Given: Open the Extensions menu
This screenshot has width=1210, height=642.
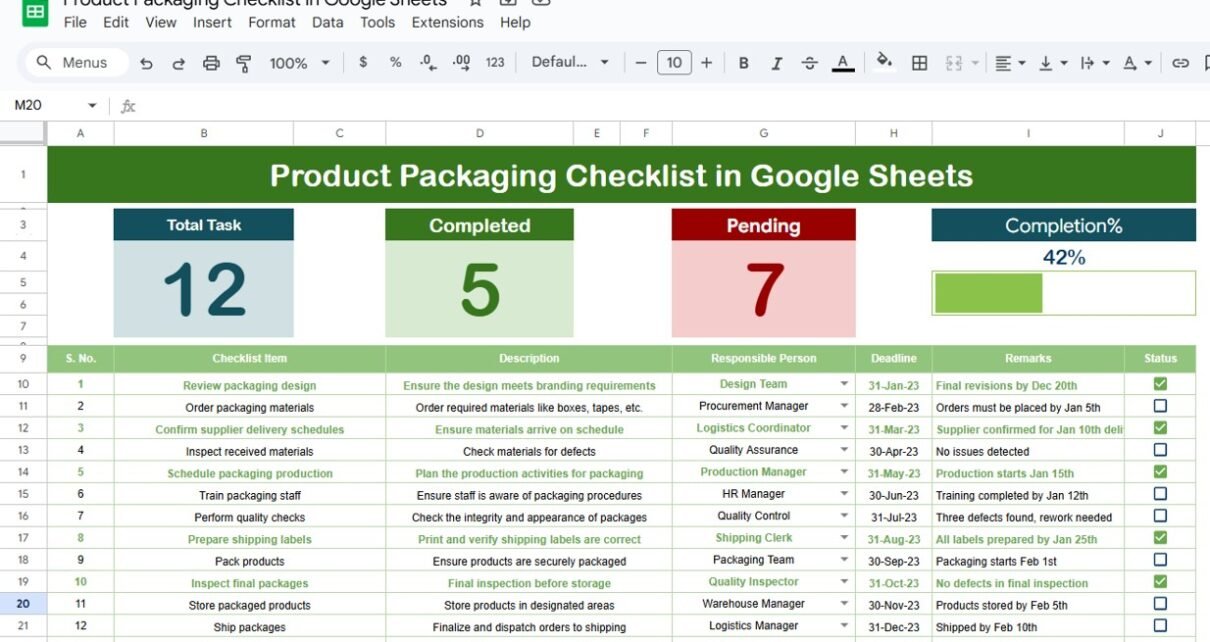Looking at the screenshot, I should click(x=447, y=22).
